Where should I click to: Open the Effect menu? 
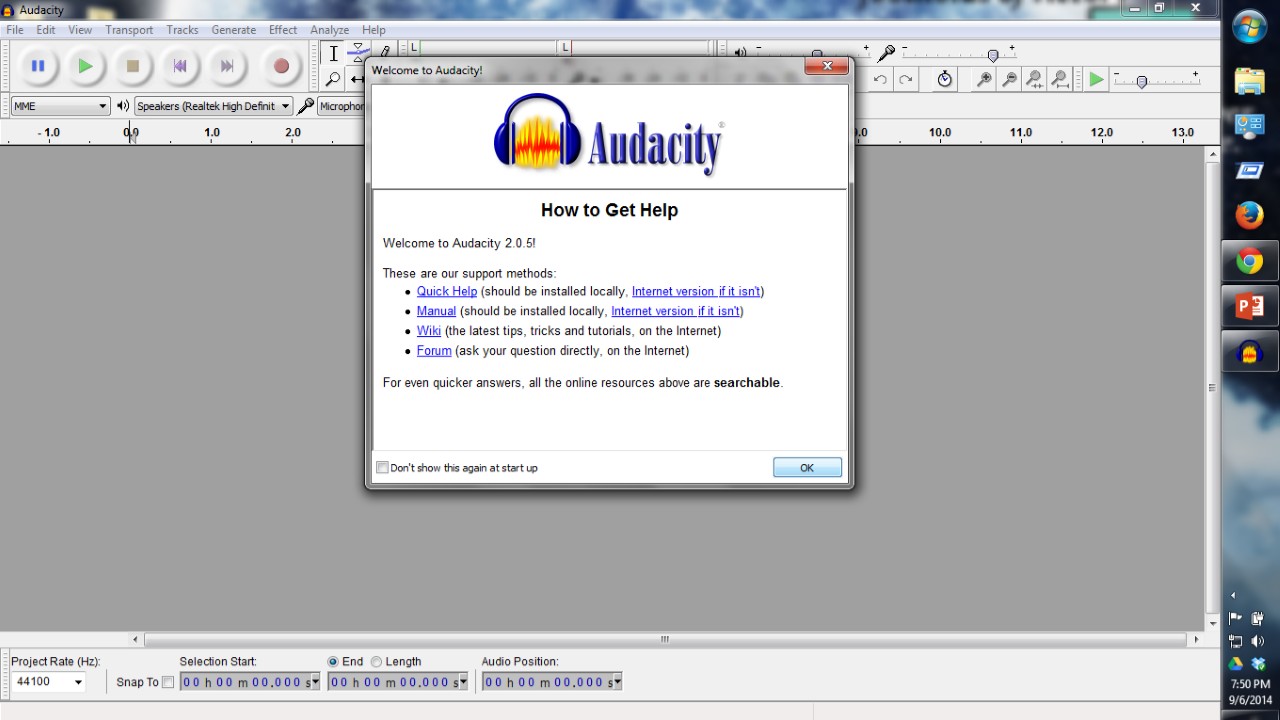click(x=283, y=30)
